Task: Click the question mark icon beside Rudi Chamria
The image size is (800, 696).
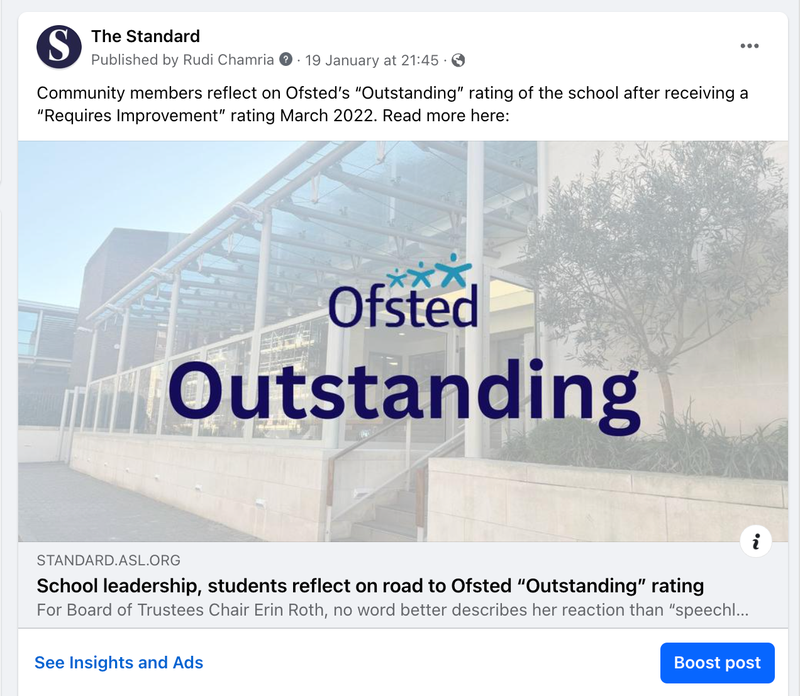Action: (286, 60)
